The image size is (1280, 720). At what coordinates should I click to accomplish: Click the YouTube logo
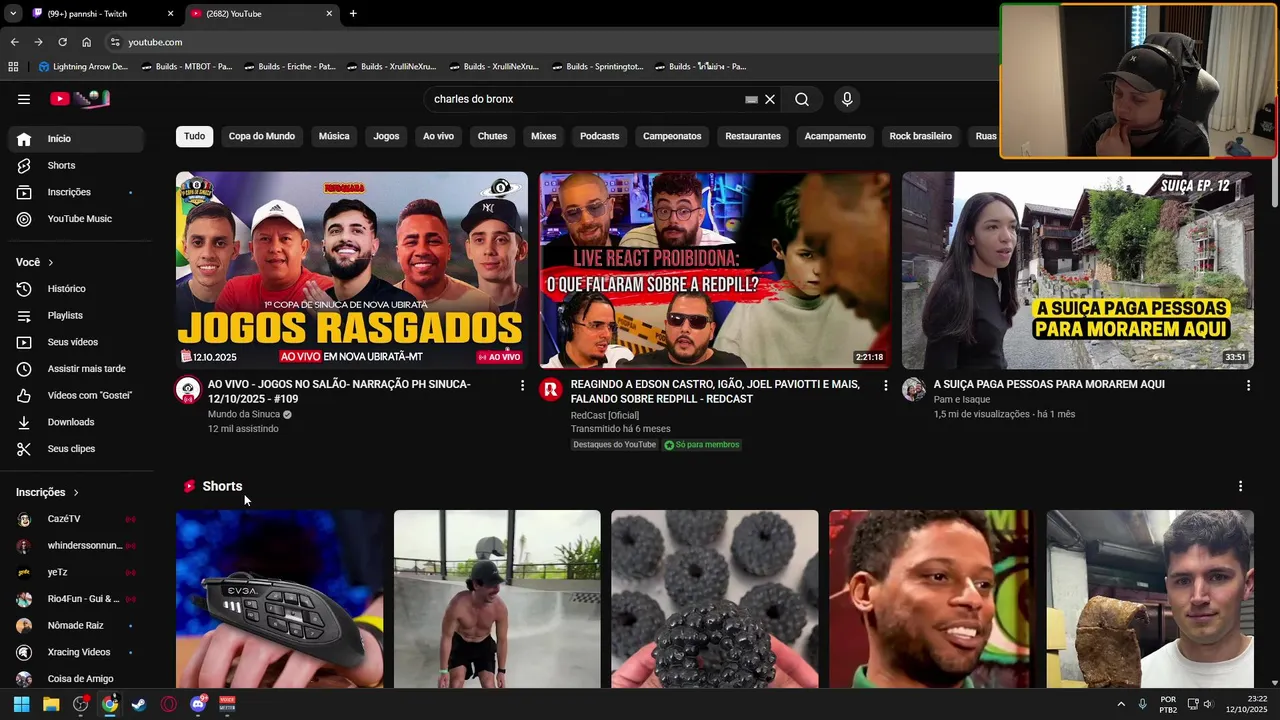pyautogui.click(x=80, y=99)
